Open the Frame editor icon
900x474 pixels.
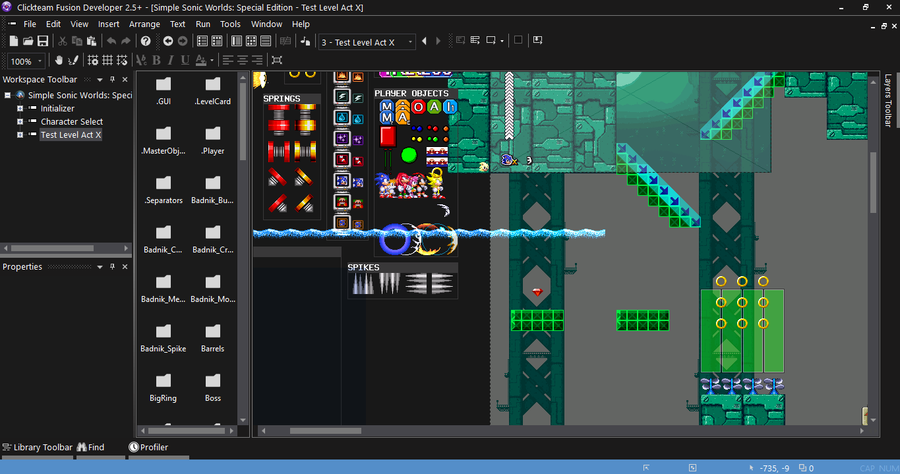coord(217,41)
